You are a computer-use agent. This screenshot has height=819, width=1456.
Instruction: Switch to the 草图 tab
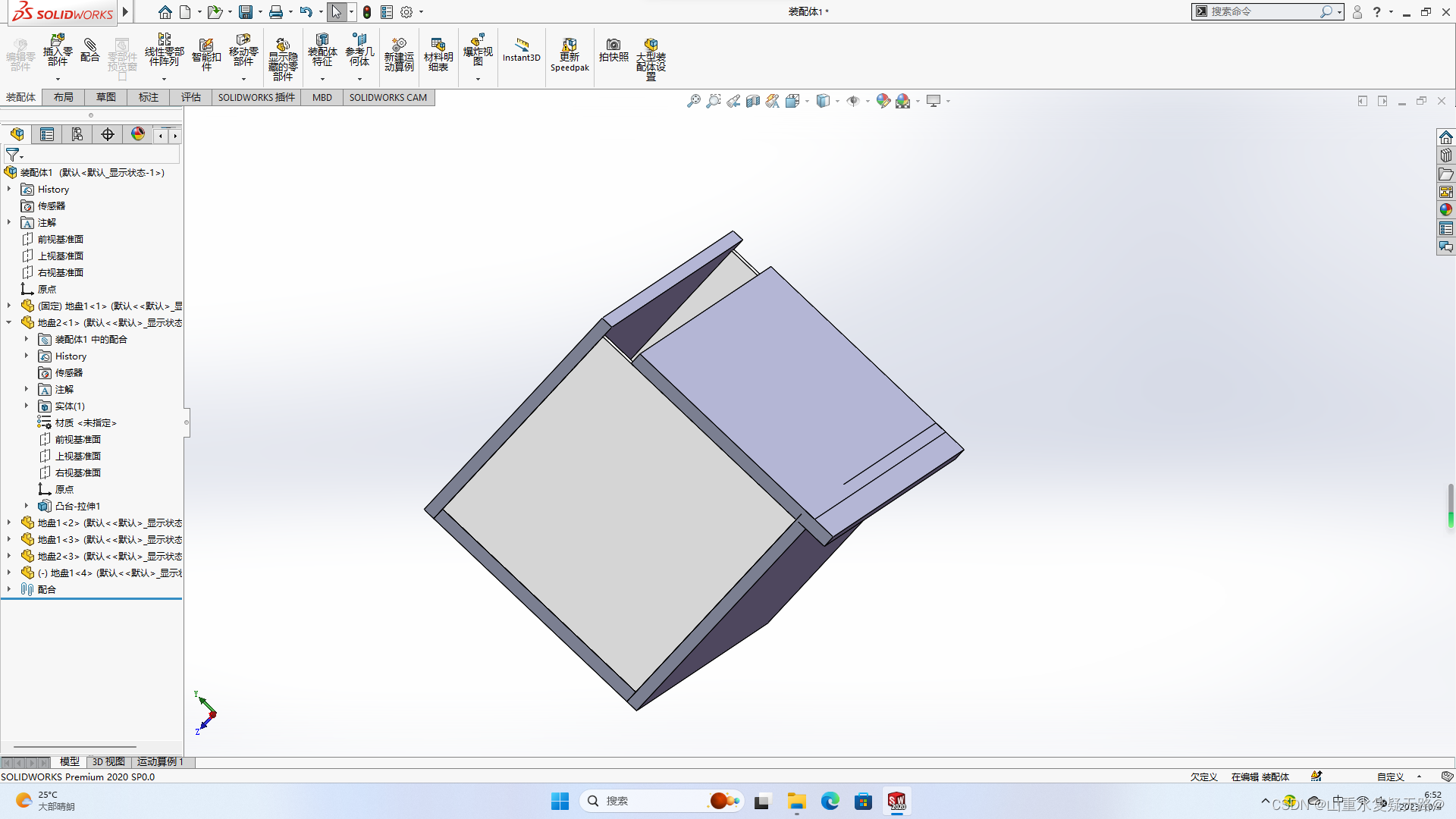(106, 97)
